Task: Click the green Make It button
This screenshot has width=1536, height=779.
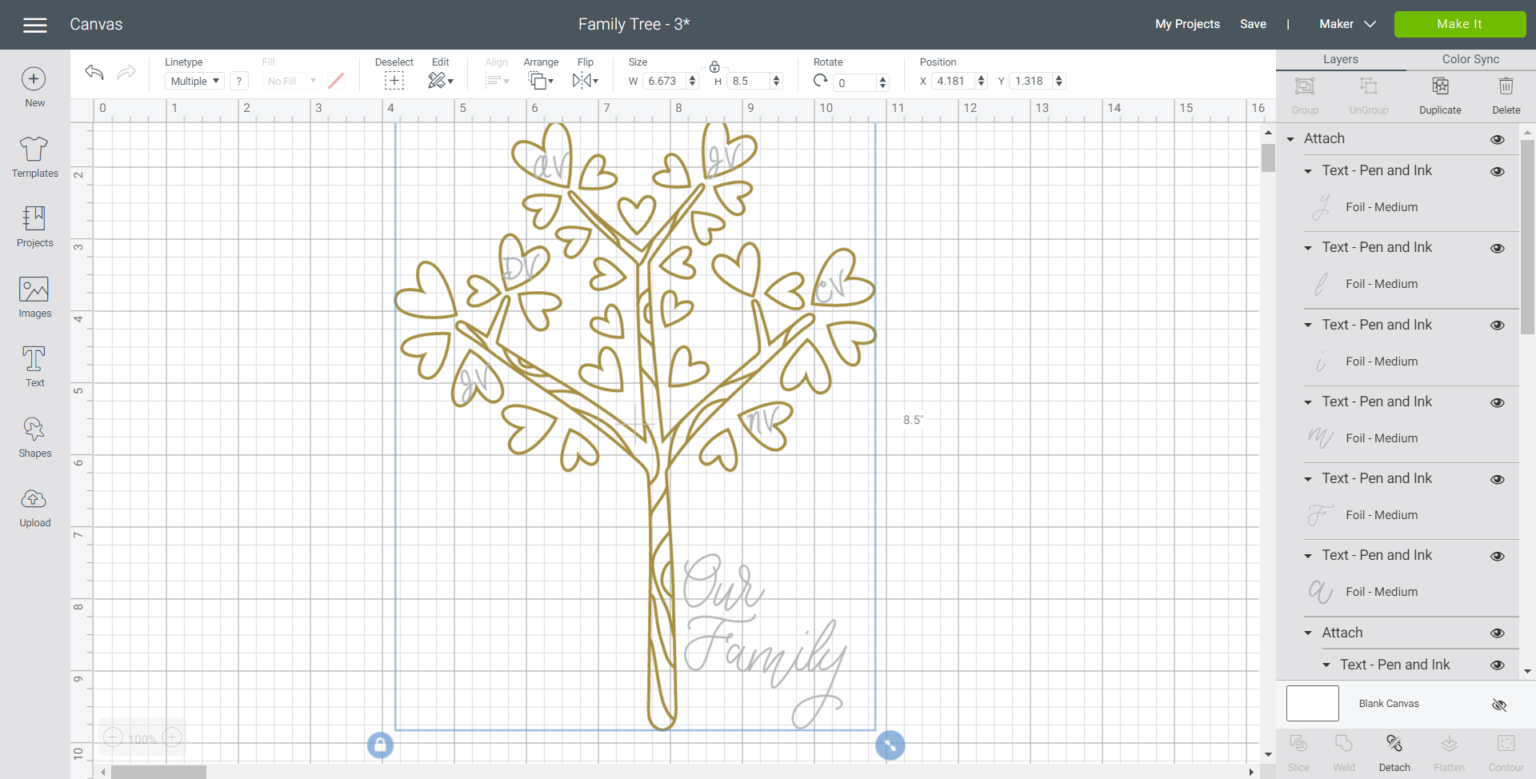Action: tap(1459, 23)
